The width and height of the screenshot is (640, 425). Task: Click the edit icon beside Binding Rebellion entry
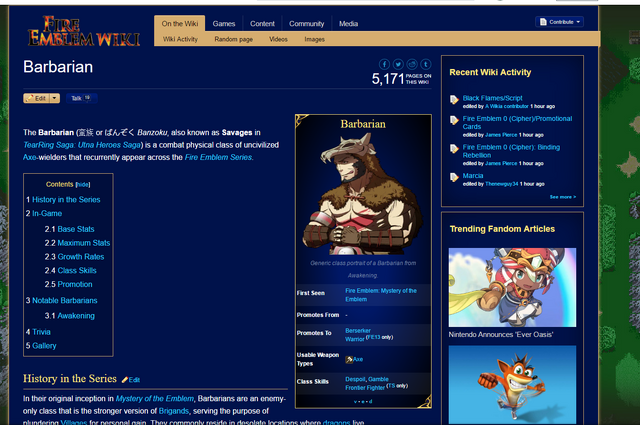454,148
